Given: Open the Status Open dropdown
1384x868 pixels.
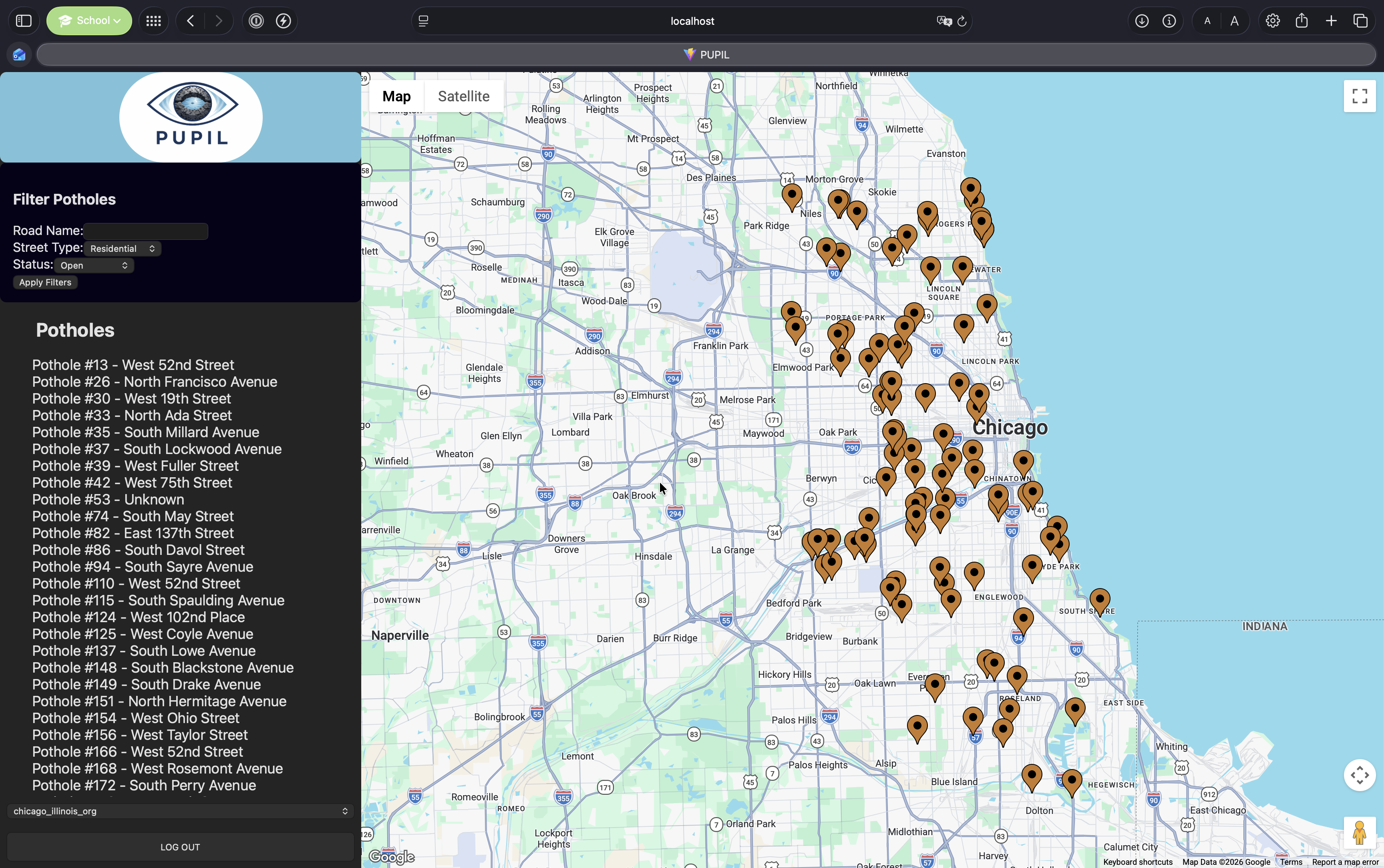Looking at the screenshot, I should point(94,265).
